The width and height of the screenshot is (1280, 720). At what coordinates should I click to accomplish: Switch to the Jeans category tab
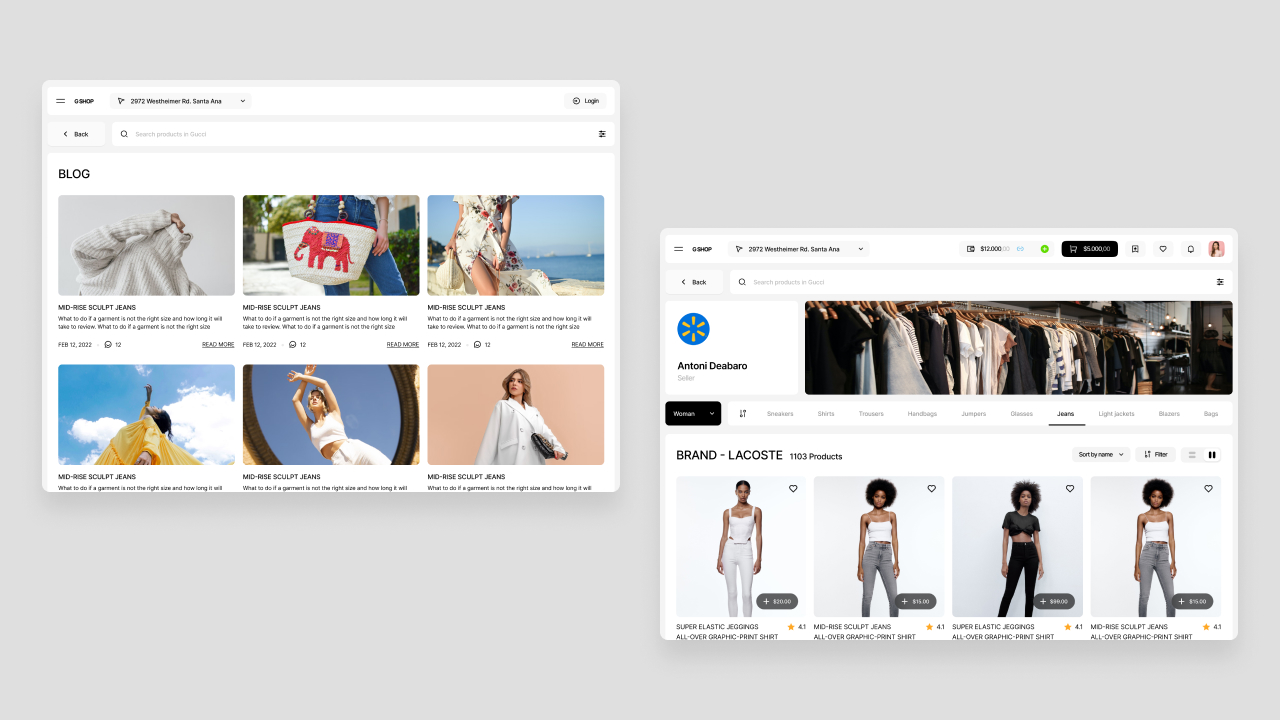pyautogui.click(x=1066, y=413)
